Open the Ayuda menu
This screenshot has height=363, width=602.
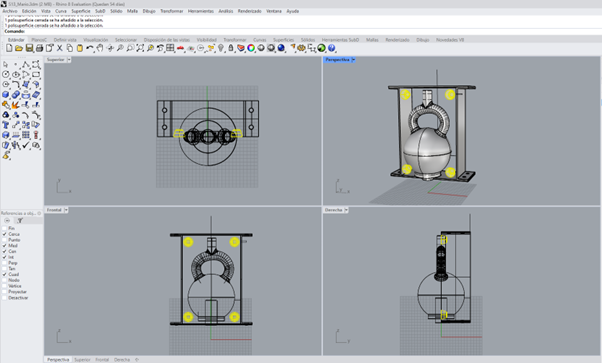pos(293,11)
